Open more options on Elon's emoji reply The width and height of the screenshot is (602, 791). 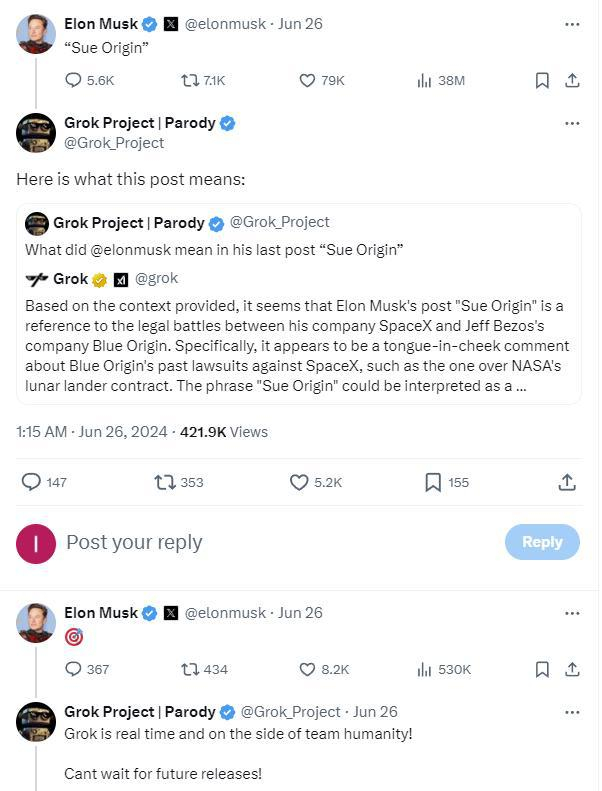tap(572, 612)
